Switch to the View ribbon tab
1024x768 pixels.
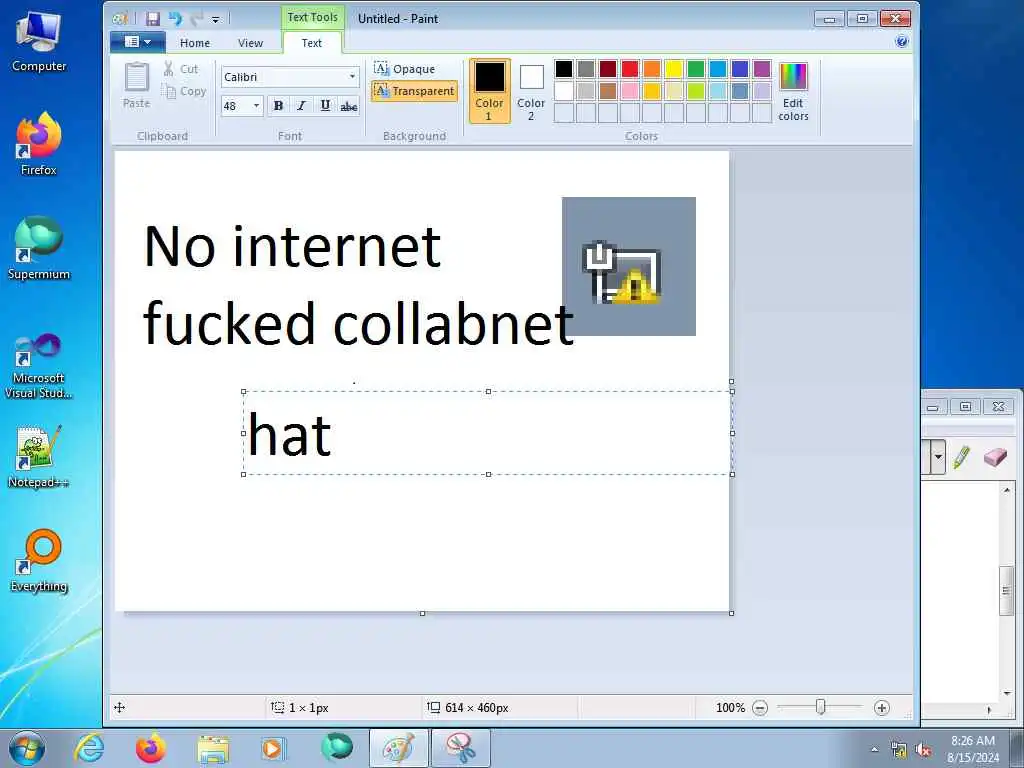[250, 43]
